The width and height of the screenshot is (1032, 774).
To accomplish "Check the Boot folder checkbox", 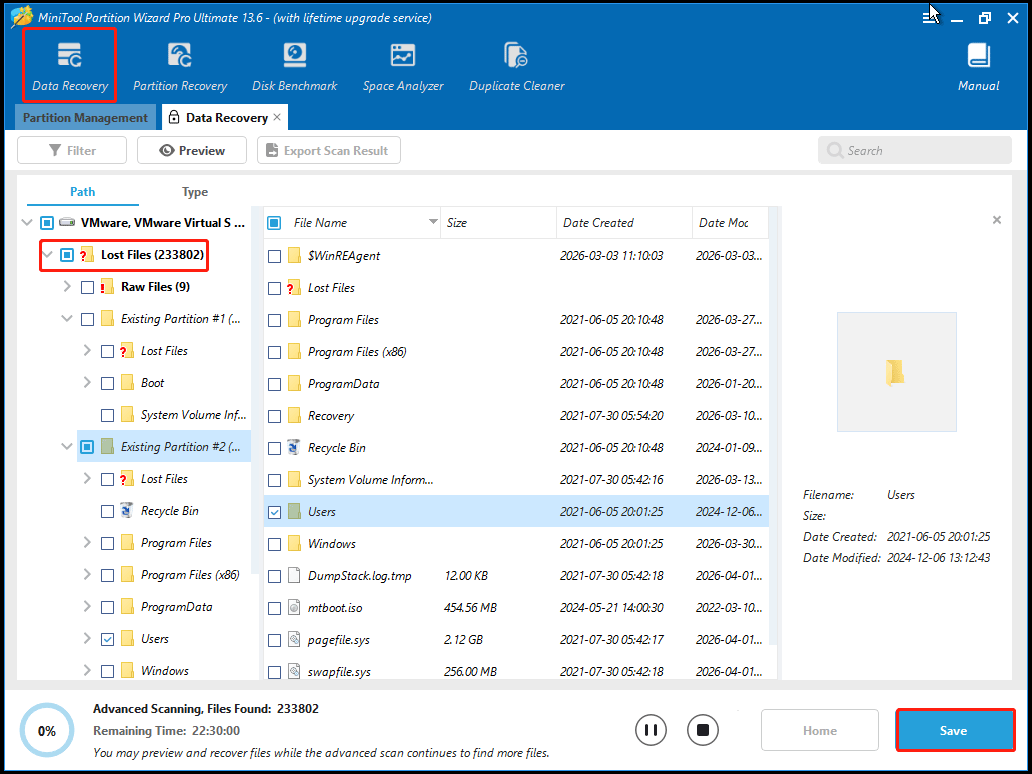I will (107, 383).
